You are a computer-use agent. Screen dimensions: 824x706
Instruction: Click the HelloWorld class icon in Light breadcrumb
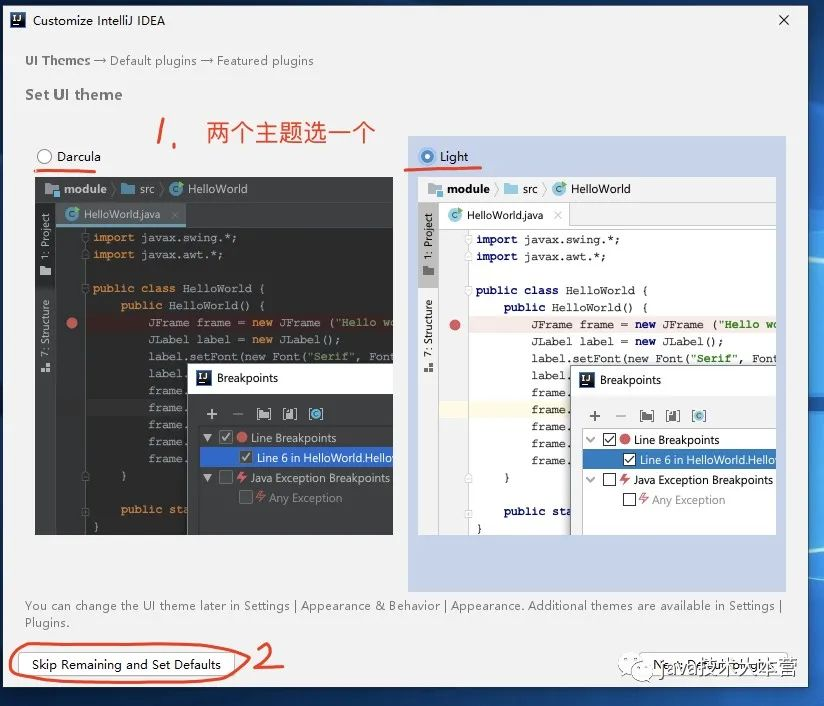pyautogui.click(x=560, y=188)
